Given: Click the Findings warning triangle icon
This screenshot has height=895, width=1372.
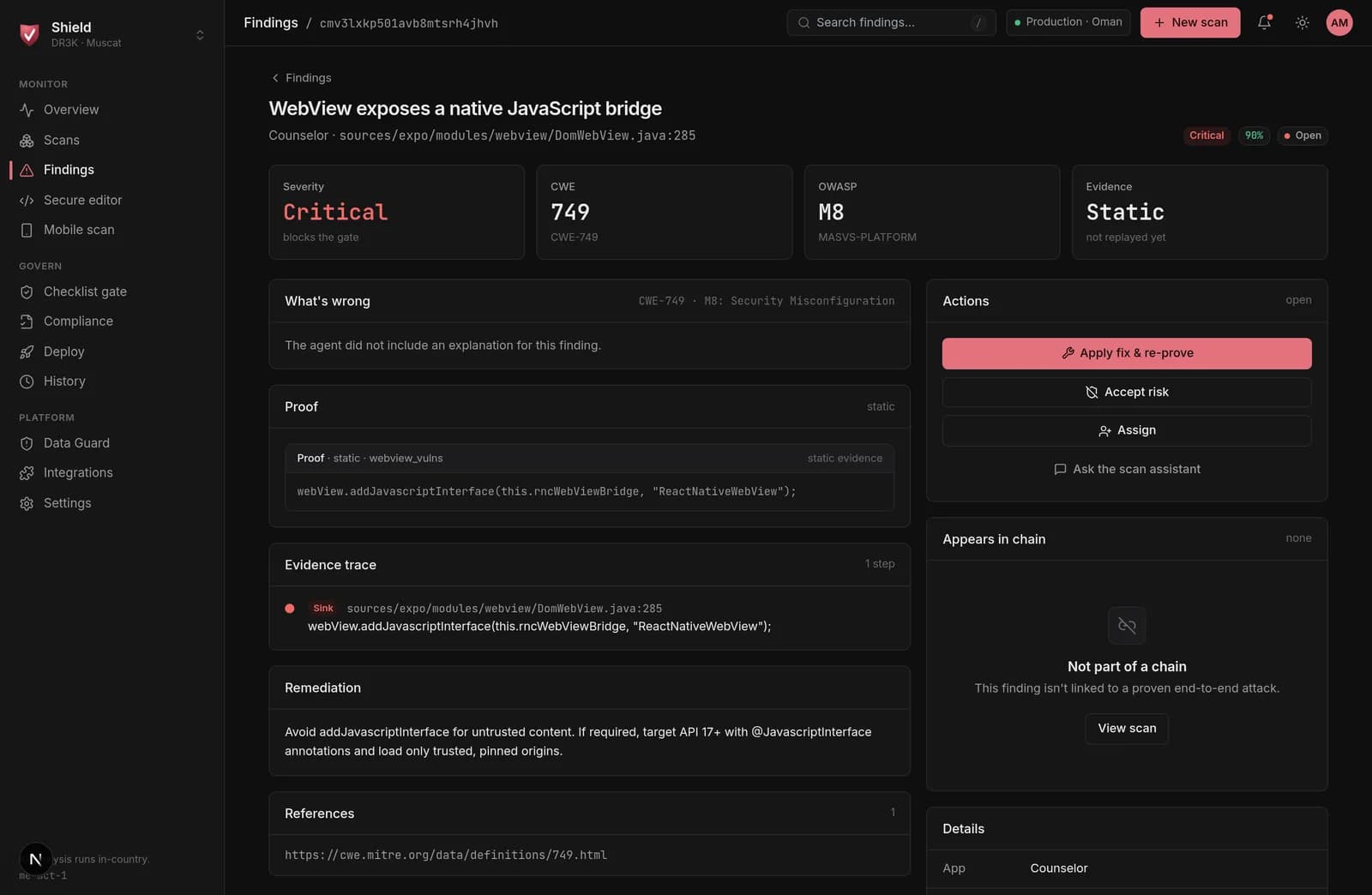Looking at the screenshot, I should tap(27, 170).
